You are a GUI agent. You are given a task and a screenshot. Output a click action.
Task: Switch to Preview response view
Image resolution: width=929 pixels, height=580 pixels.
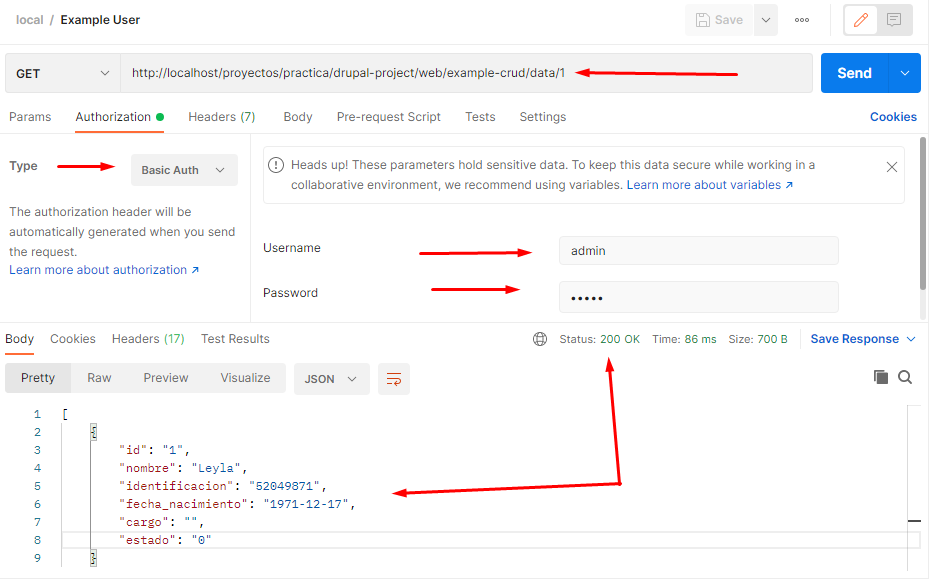coord(166,378)
